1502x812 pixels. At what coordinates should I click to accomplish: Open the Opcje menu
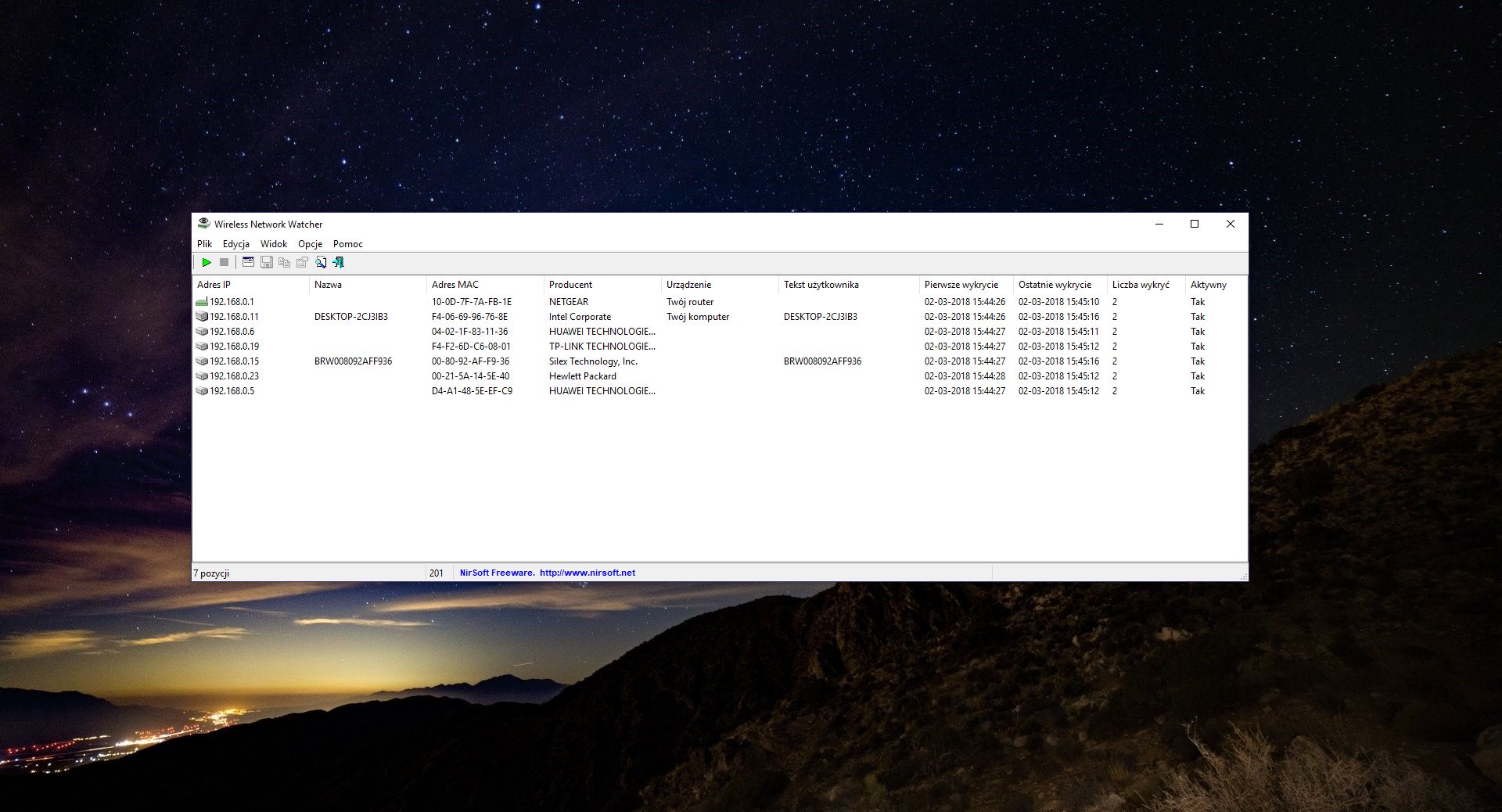coord(310,244)
